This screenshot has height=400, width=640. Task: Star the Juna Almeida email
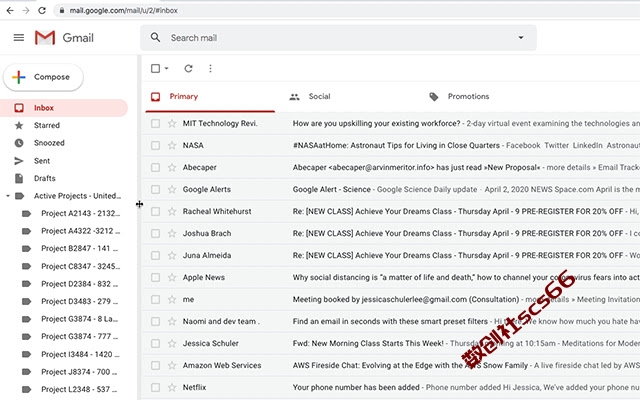coord(172,256)
